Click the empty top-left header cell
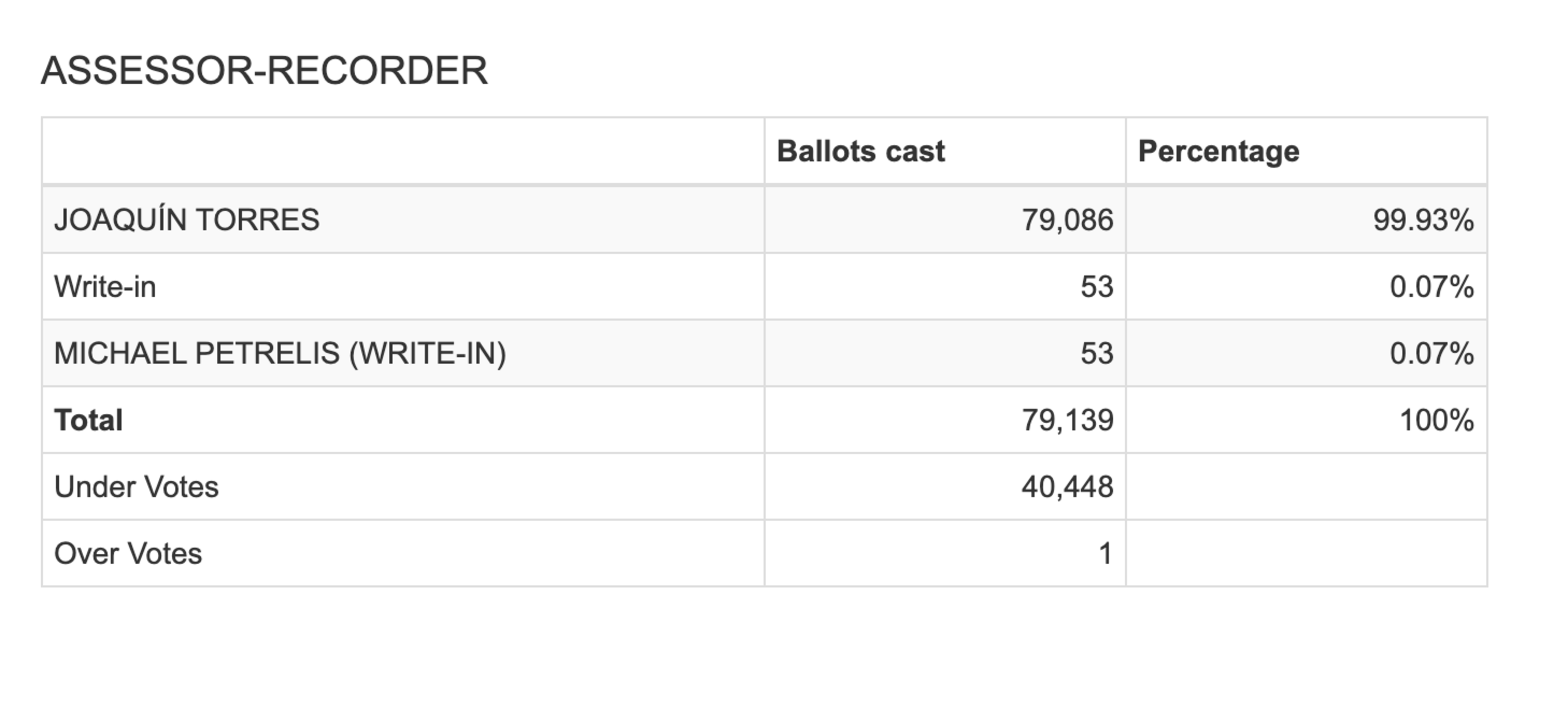 (x=403, y=151)
